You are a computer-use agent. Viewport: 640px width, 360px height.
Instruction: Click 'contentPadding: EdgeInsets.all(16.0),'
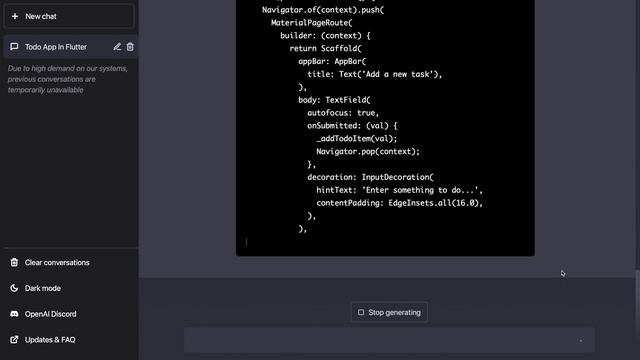(400, 203)
